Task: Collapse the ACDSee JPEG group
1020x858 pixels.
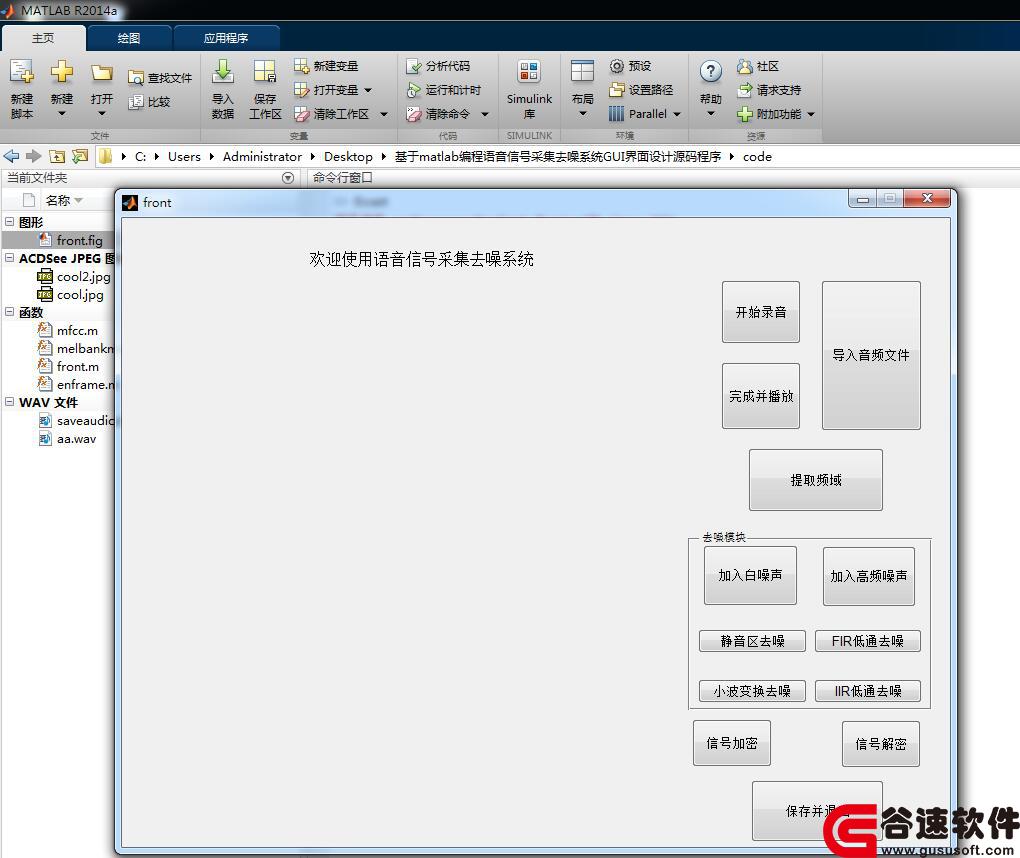Action: coord(9,258)
